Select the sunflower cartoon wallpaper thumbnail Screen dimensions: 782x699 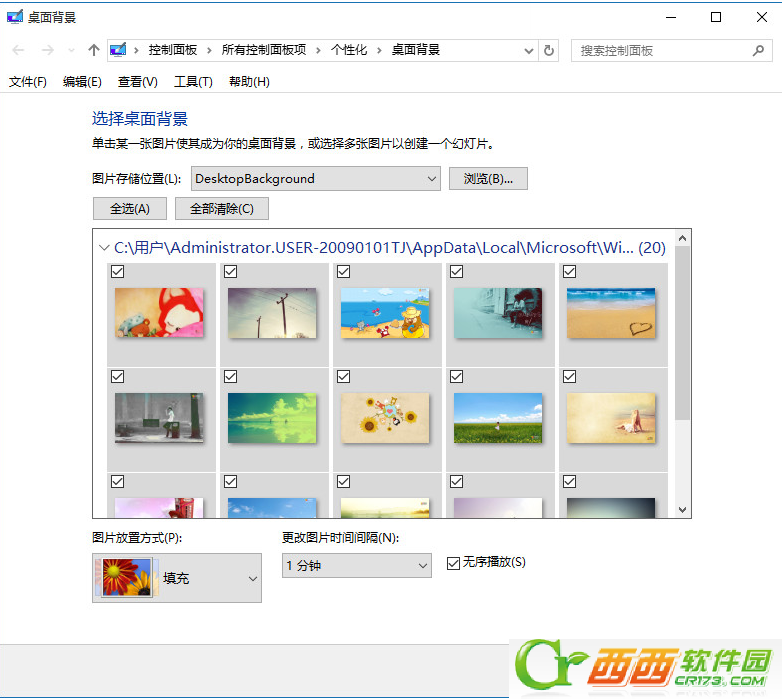tap(385, 418)
